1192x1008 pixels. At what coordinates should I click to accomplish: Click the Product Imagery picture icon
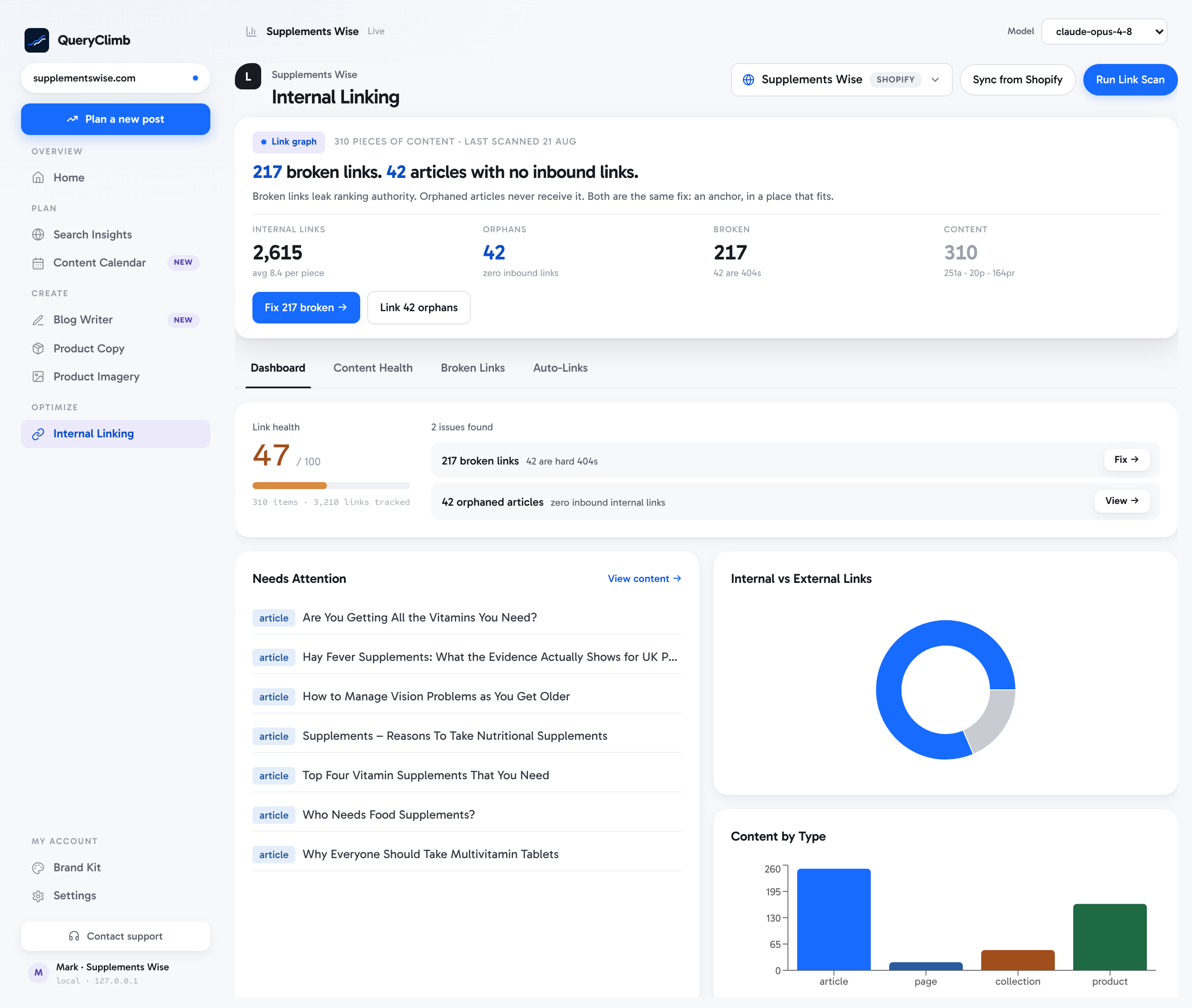(38, 376)
